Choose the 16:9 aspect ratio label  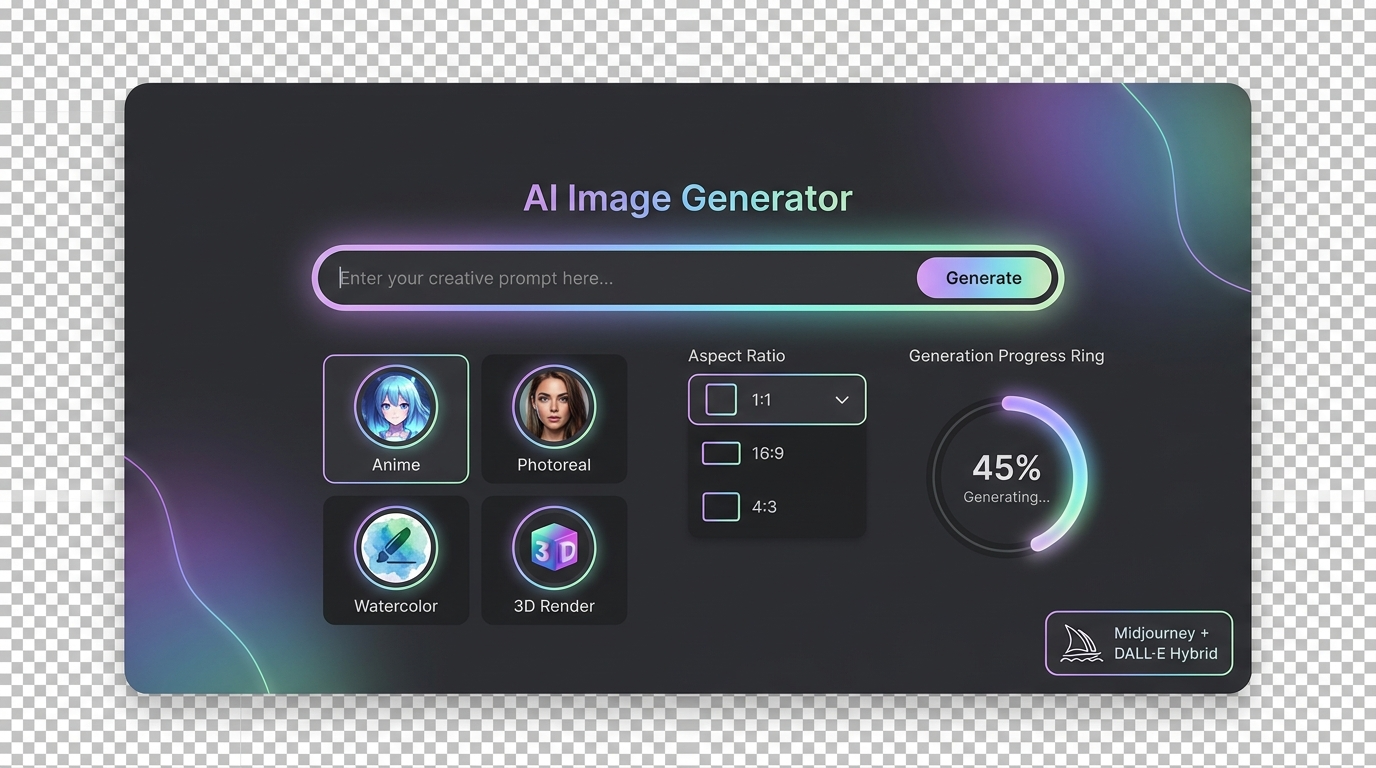pyautogui.click(x=768, y=453)
